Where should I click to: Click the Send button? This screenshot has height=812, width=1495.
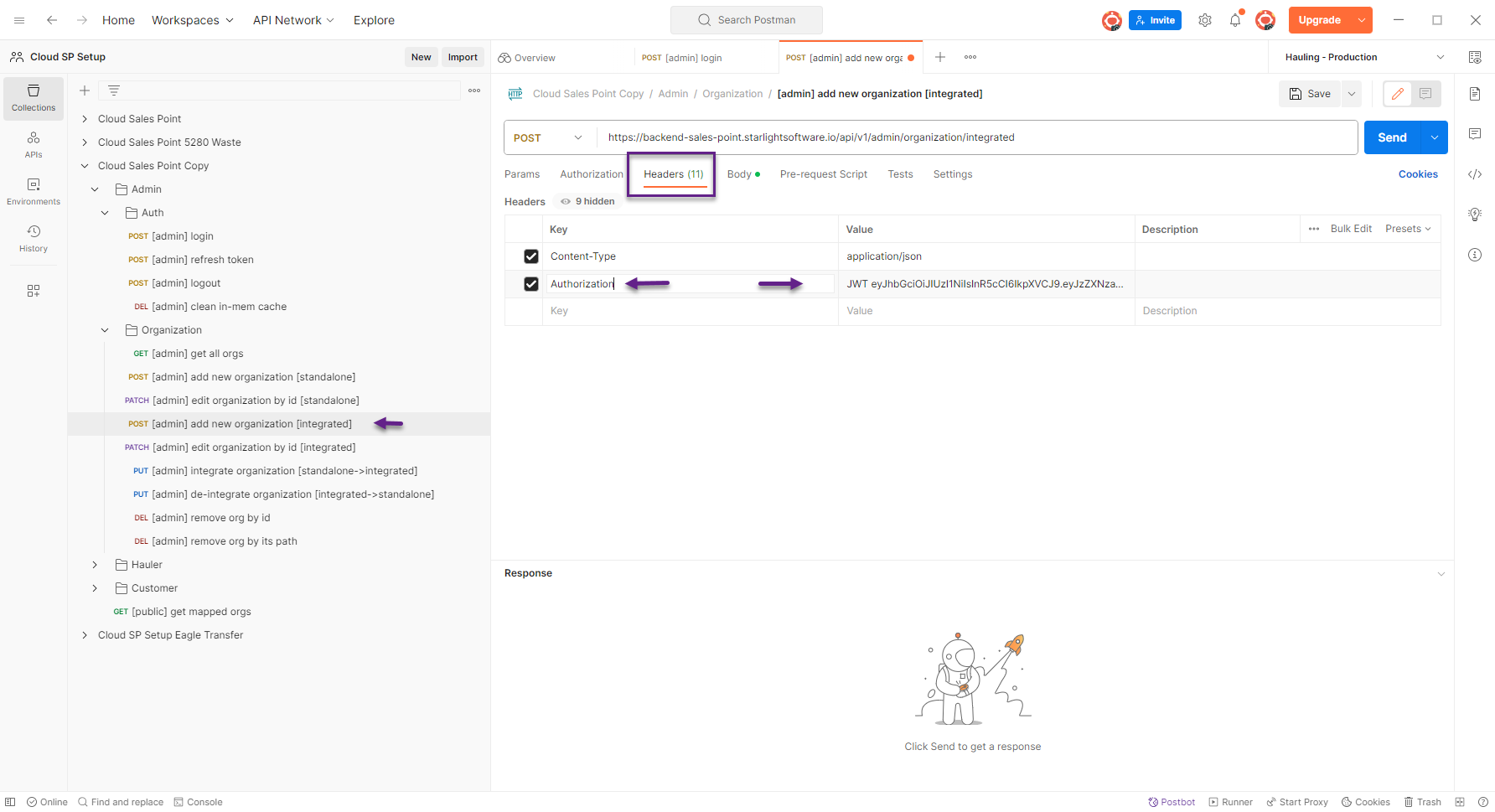click(1392, 137)
